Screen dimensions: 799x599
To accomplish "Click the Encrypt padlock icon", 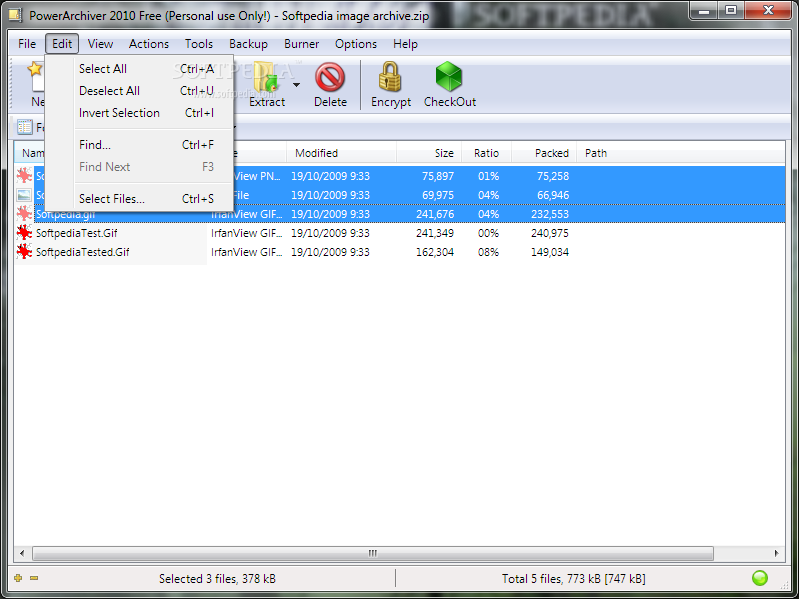I will click(390, 76).
